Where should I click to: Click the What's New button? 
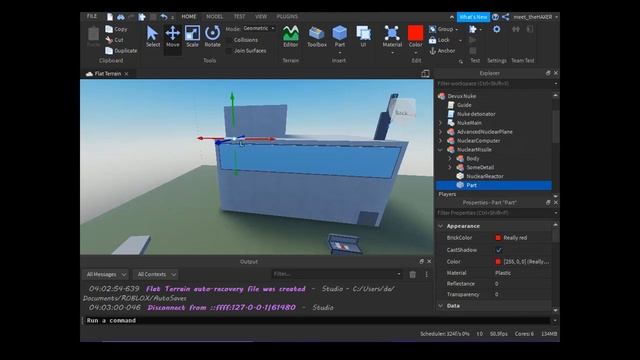[x=473, y=17]
